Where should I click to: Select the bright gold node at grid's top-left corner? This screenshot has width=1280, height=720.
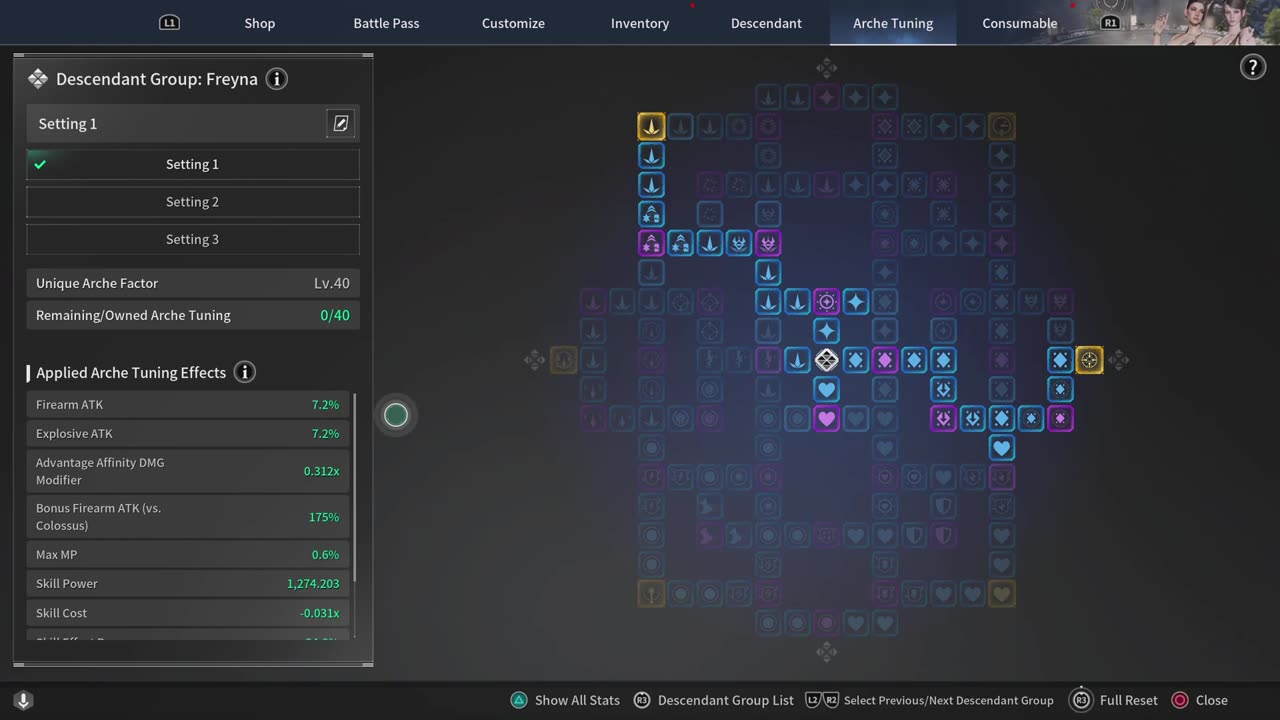tap(651, 126)
